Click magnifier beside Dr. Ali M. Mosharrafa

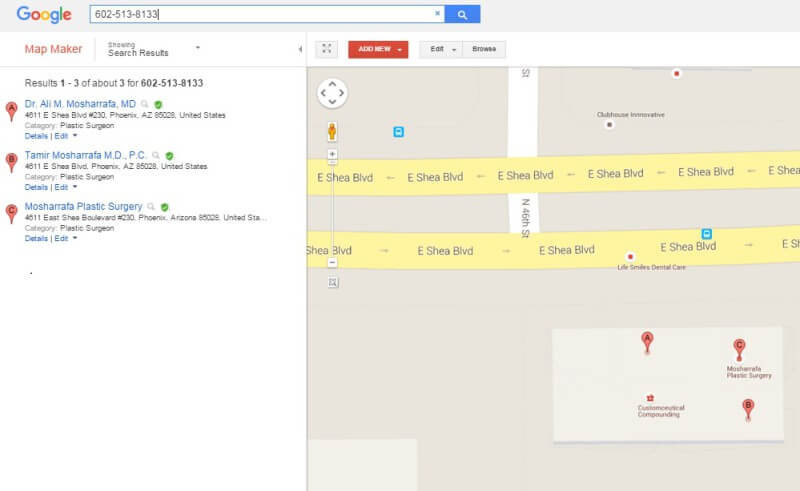[144, 104]
